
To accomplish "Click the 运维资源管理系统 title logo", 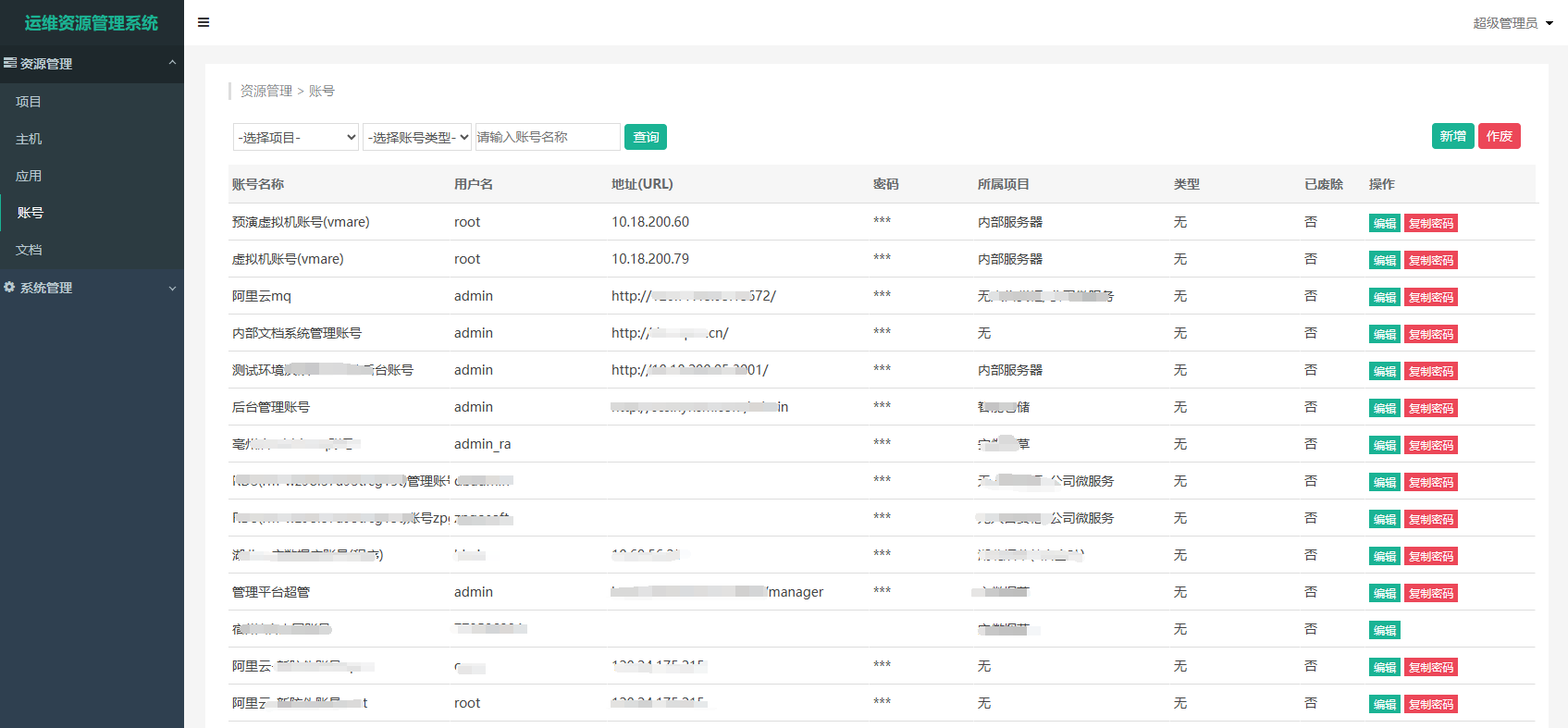I will coord(92,23).
